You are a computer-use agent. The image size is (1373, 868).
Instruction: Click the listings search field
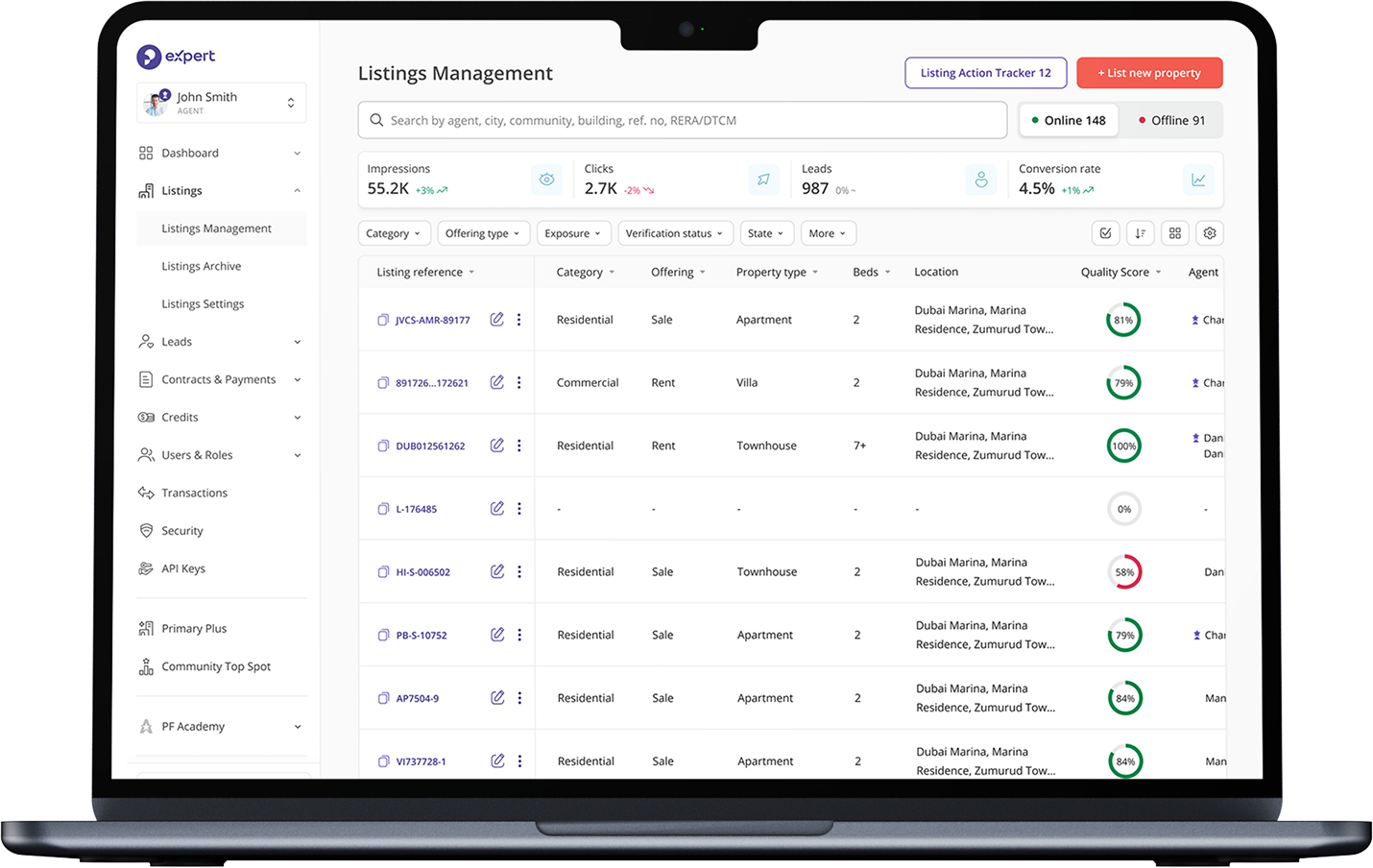pyautogui.click(x=682, y=121)
